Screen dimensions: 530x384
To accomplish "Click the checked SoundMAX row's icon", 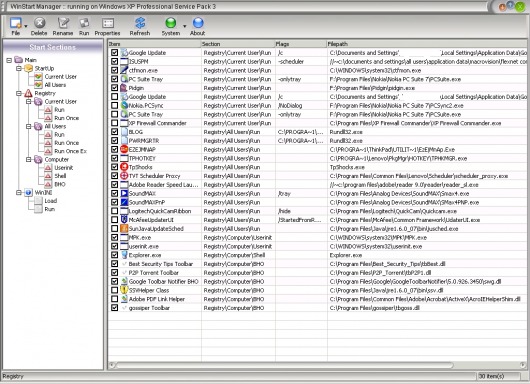I will (124, 193).
